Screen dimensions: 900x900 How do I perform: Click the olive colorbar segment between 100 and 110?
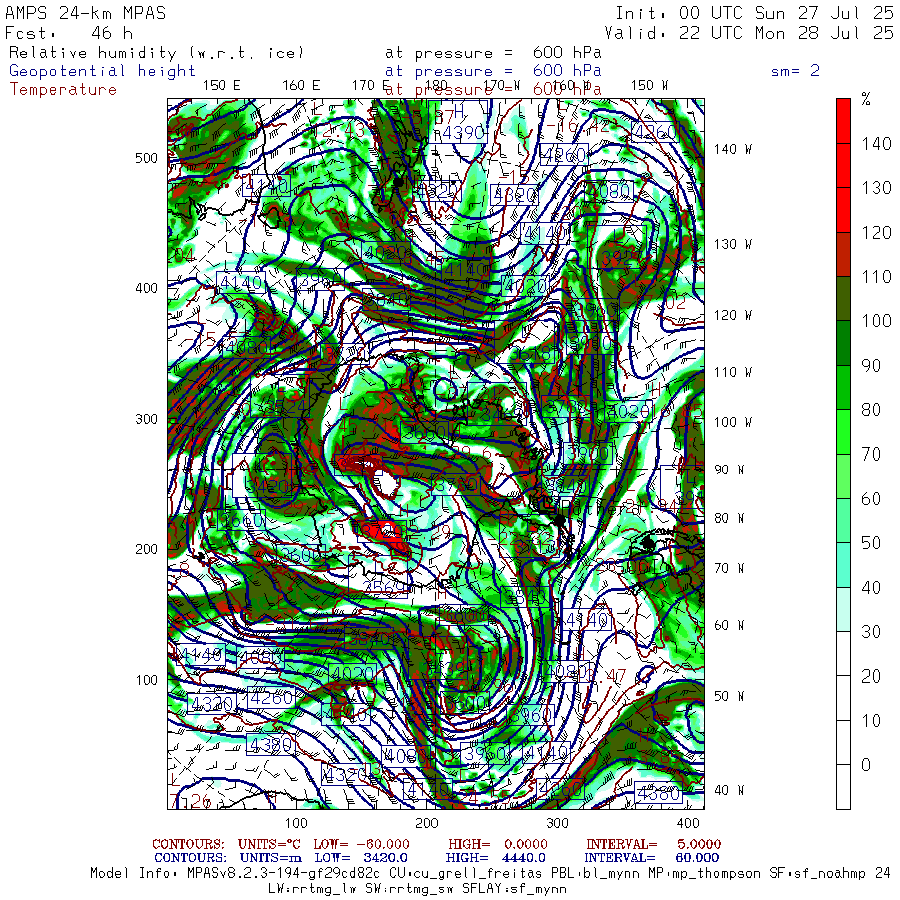(843, 298)
